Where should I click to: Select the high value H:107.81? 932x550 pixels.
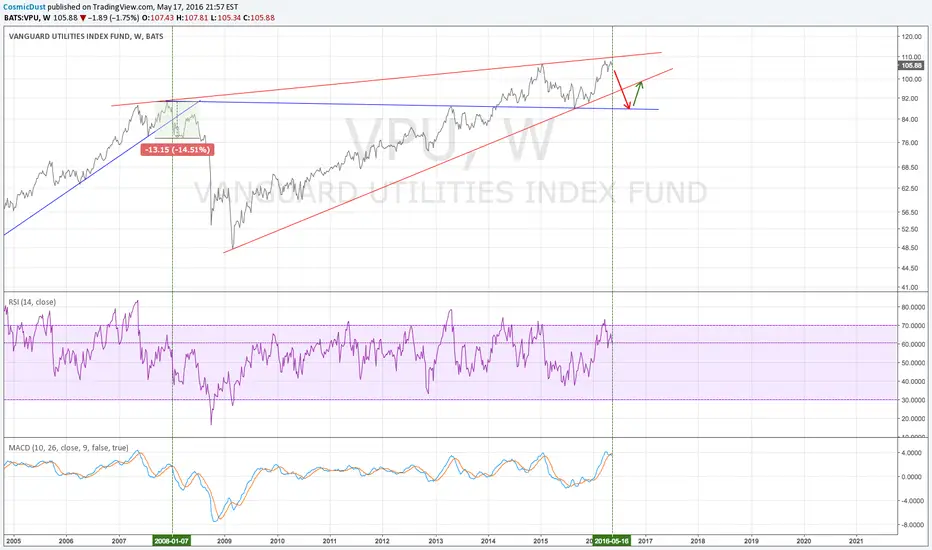(191, 18)
